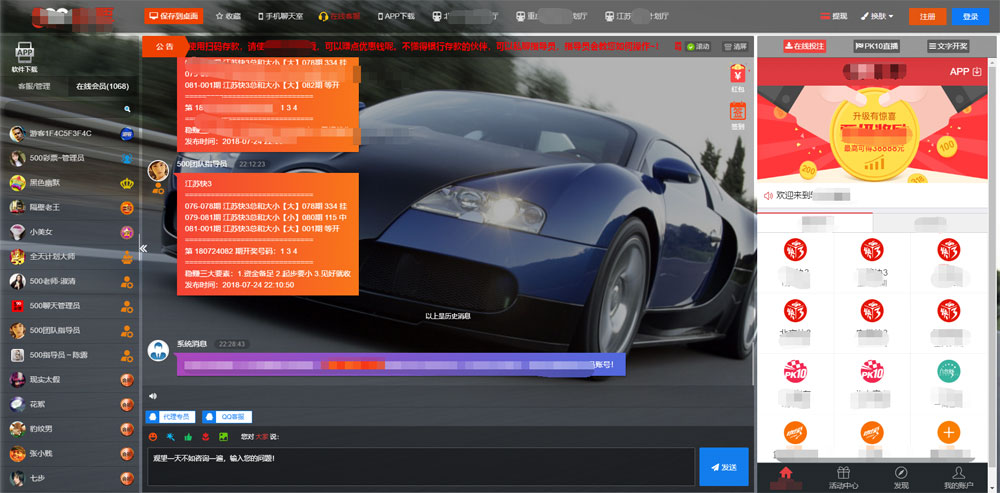This screenshot has width=1000, height=493.
Task: Click the 软件下载 APP download icon
Action: coord(25,56)
